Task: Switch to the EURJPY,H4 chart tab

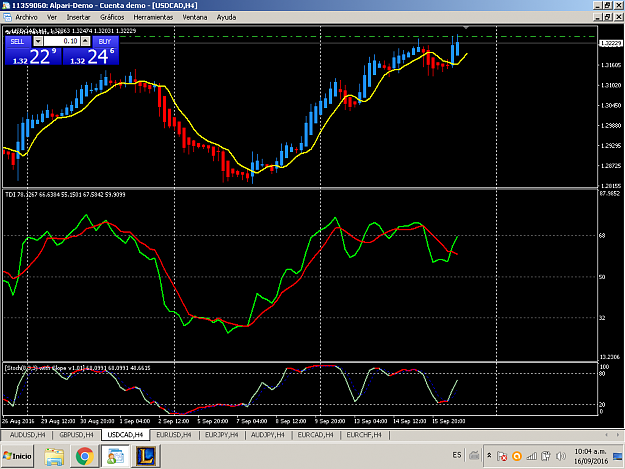Action: (222, 435)
